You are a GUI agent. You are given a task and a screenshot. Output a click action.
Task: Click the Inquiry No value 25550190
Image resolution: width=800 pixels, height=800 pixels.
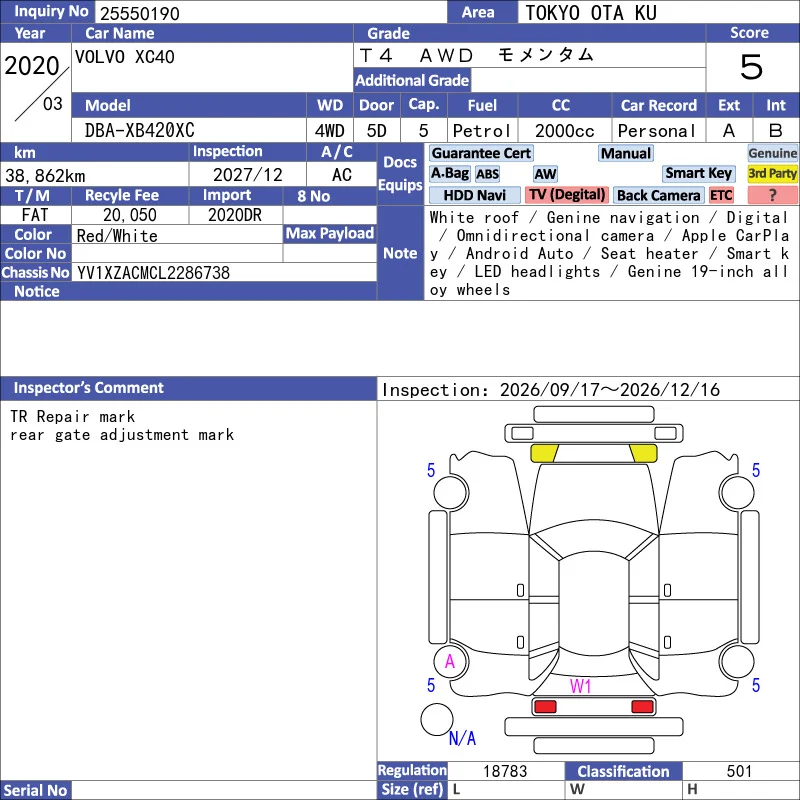tap(140, 13)
